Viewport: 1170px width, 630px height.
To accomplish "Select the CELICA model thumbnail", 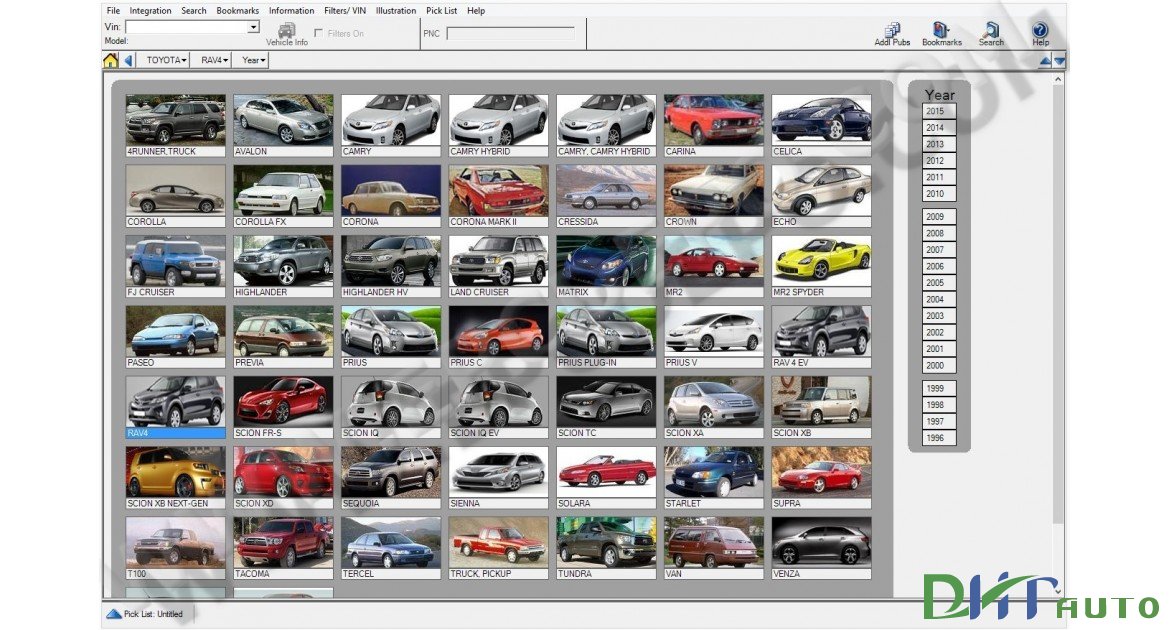I will 821,125.
